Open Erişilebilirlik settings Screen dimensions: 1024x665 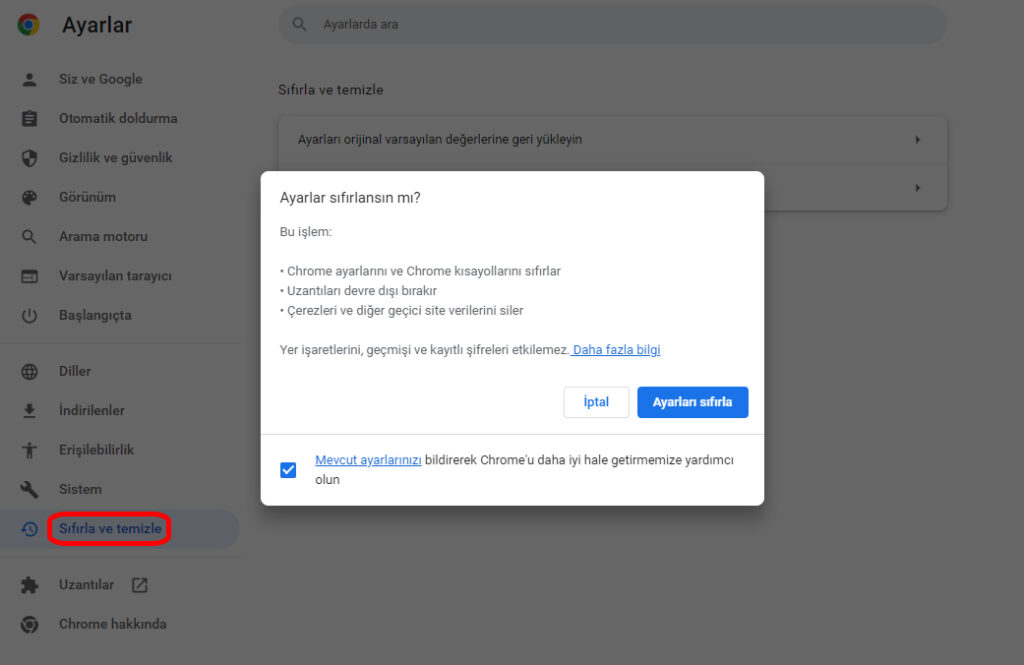pos(96,449)
